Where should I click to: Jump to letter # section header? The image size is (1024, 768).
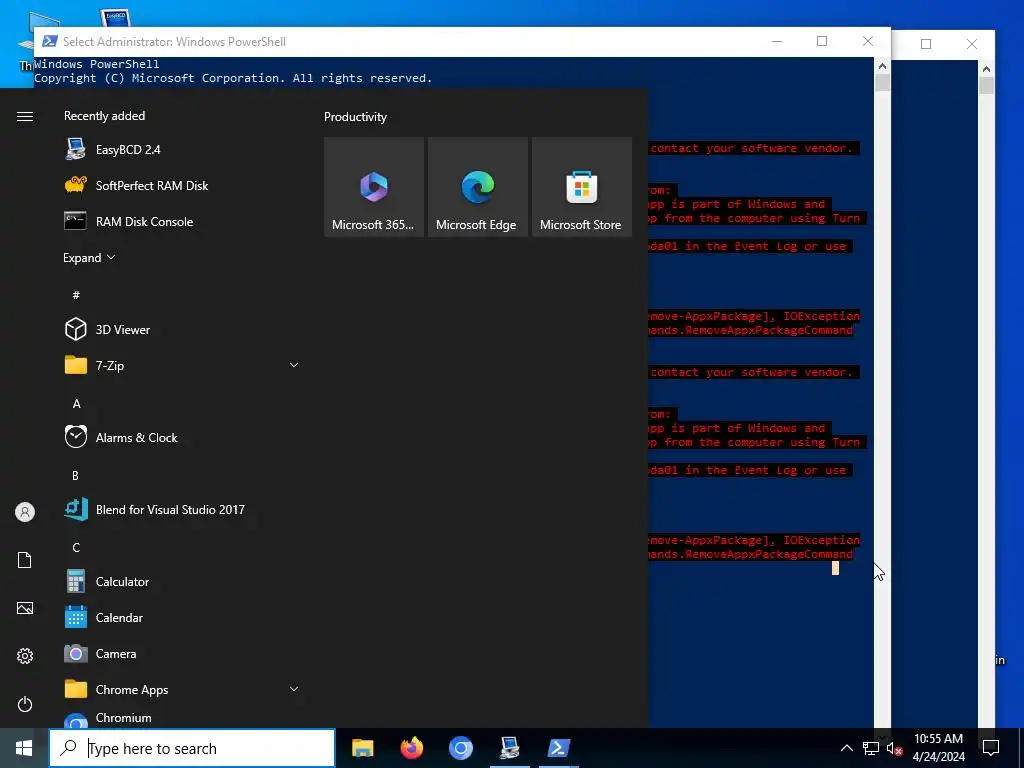[76, 295]
